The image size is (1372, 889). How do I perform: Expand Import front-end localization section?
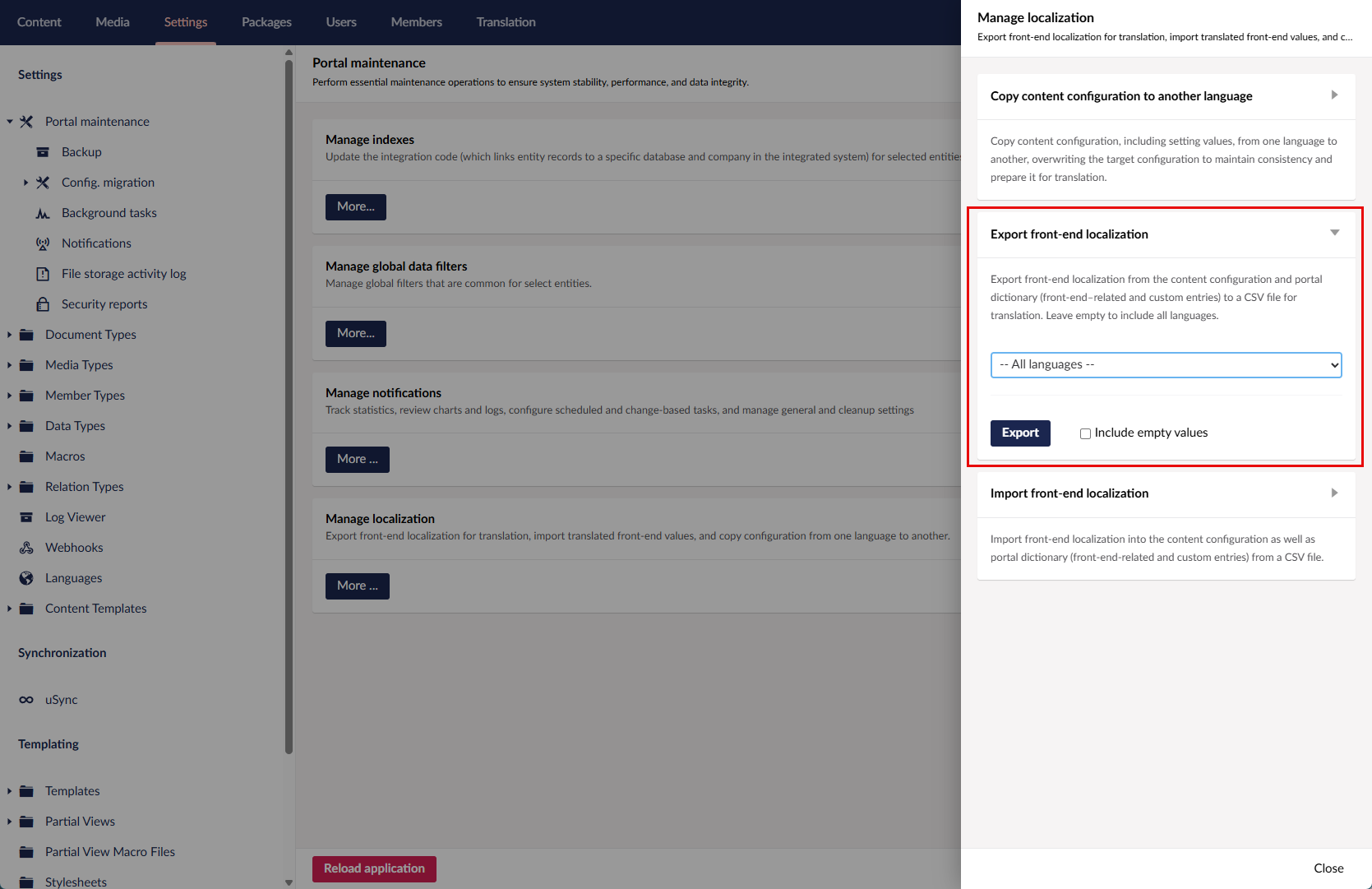coord(1333,493)
